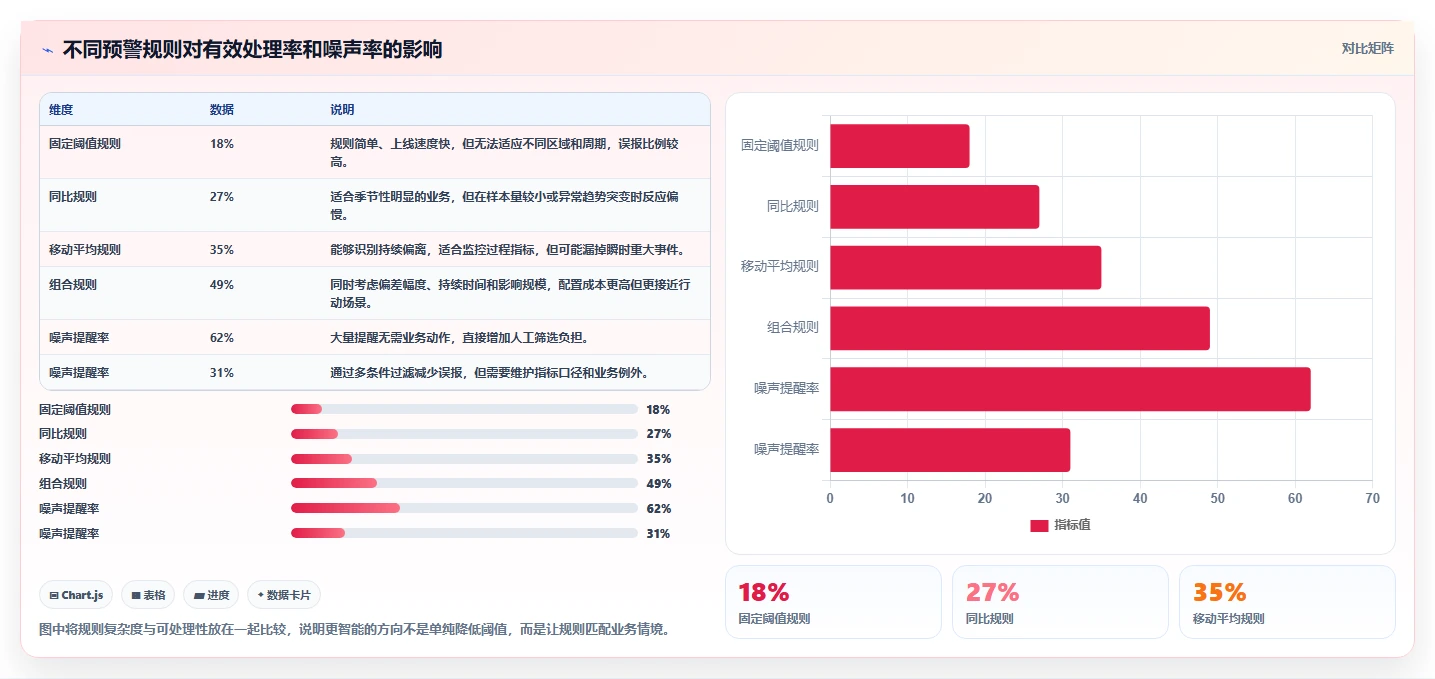1435x679 pixels.
Task: Select the 维度 column header
Action: pyautogui.click(x=61, y=110)
